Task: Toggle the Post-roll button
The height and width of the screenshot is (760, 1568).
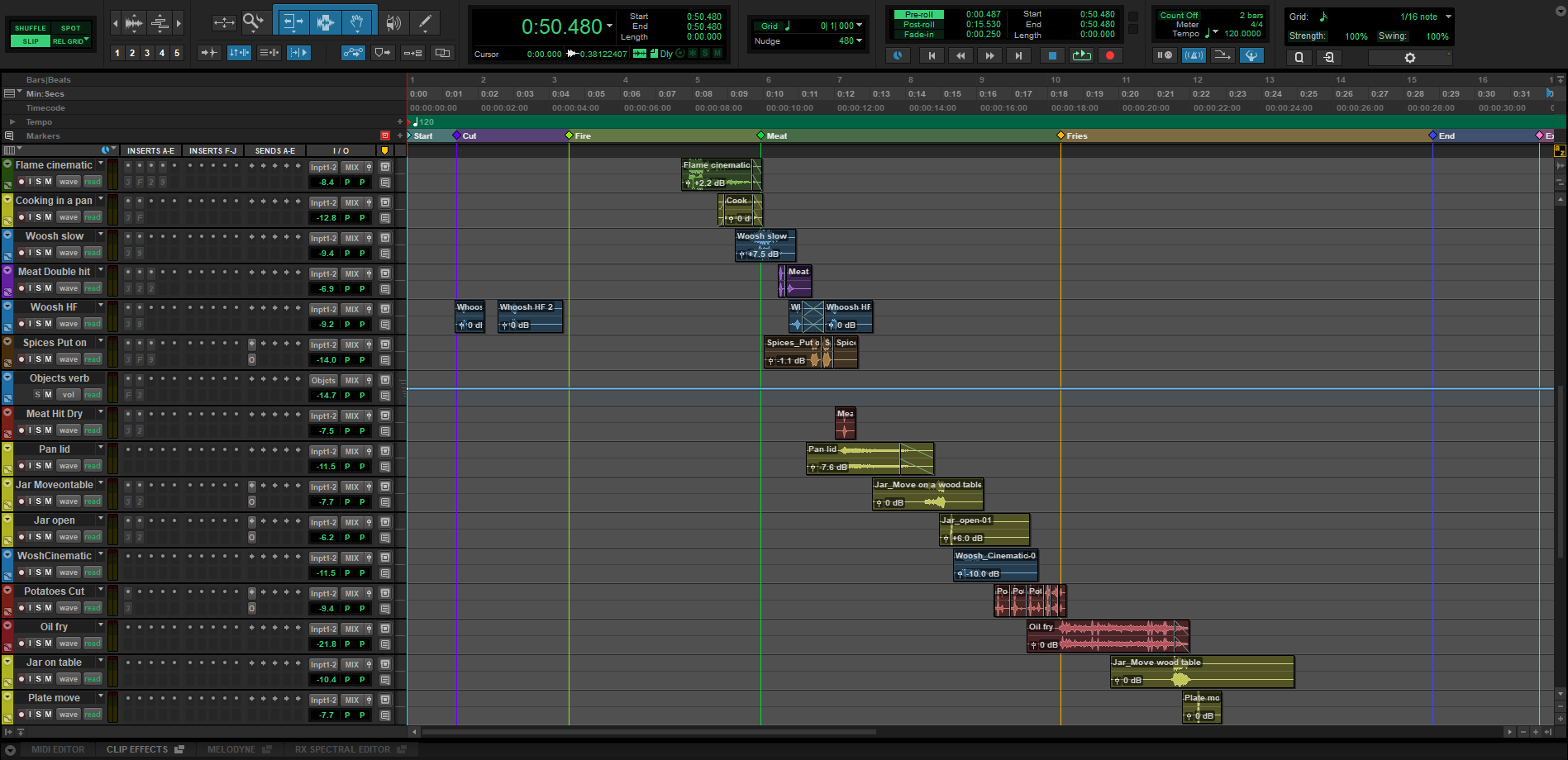Action: [x=918, y=25]
